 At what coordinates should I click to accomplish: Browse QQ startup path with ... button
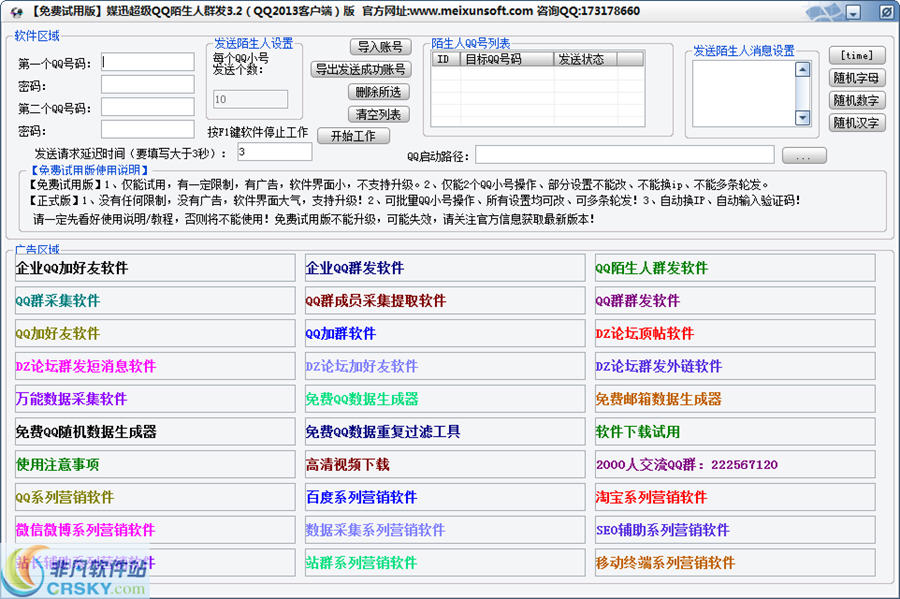(x=804, y=155)
